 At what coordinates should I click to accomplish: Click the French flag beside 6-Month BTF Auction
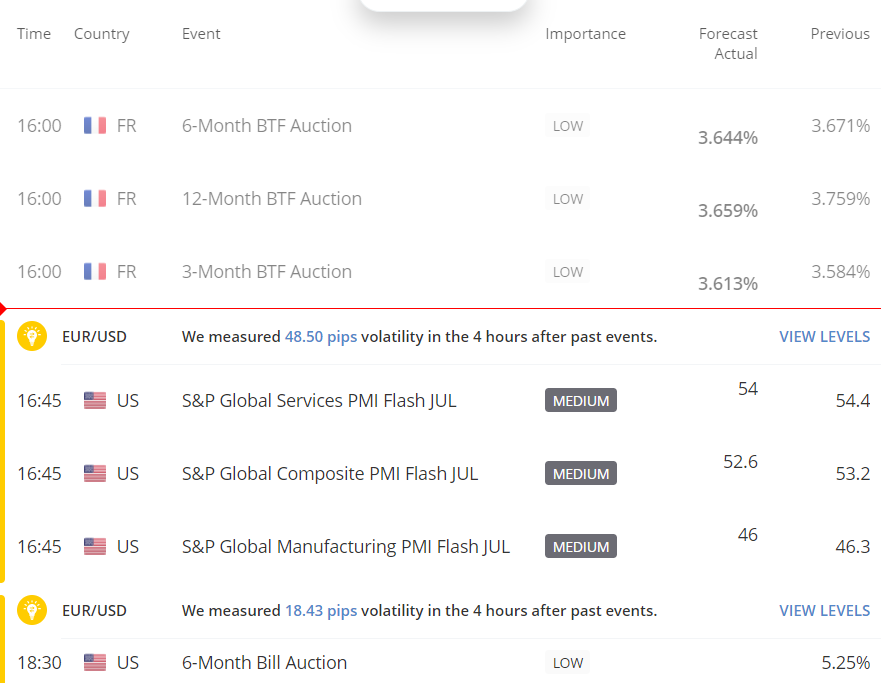click(x=95, y=126)
